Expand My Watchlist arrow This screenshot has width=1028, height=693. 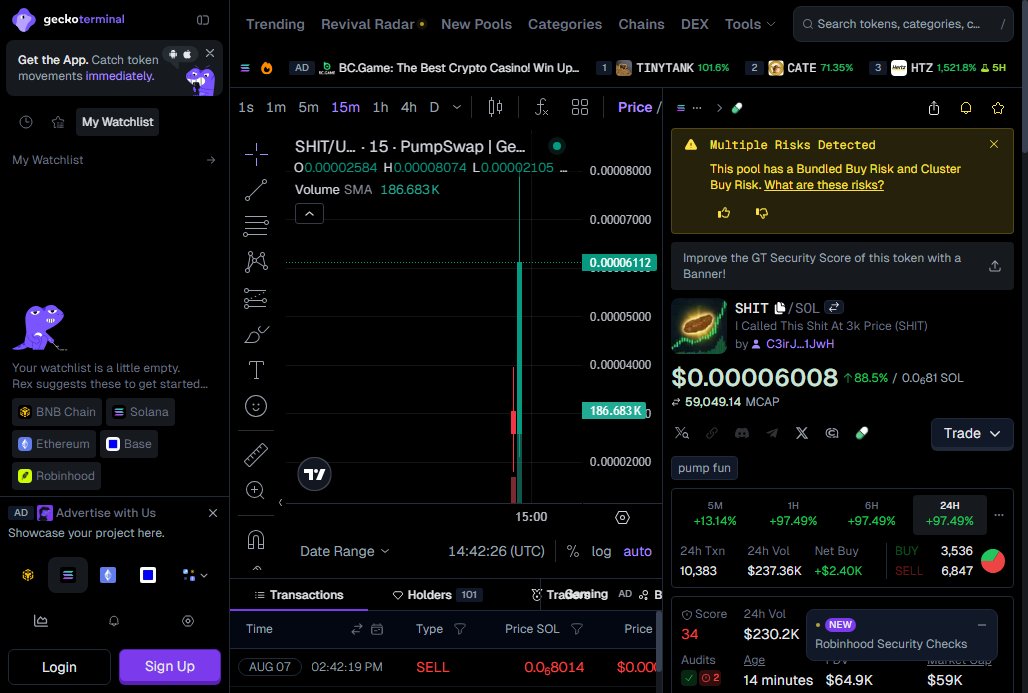210,160
